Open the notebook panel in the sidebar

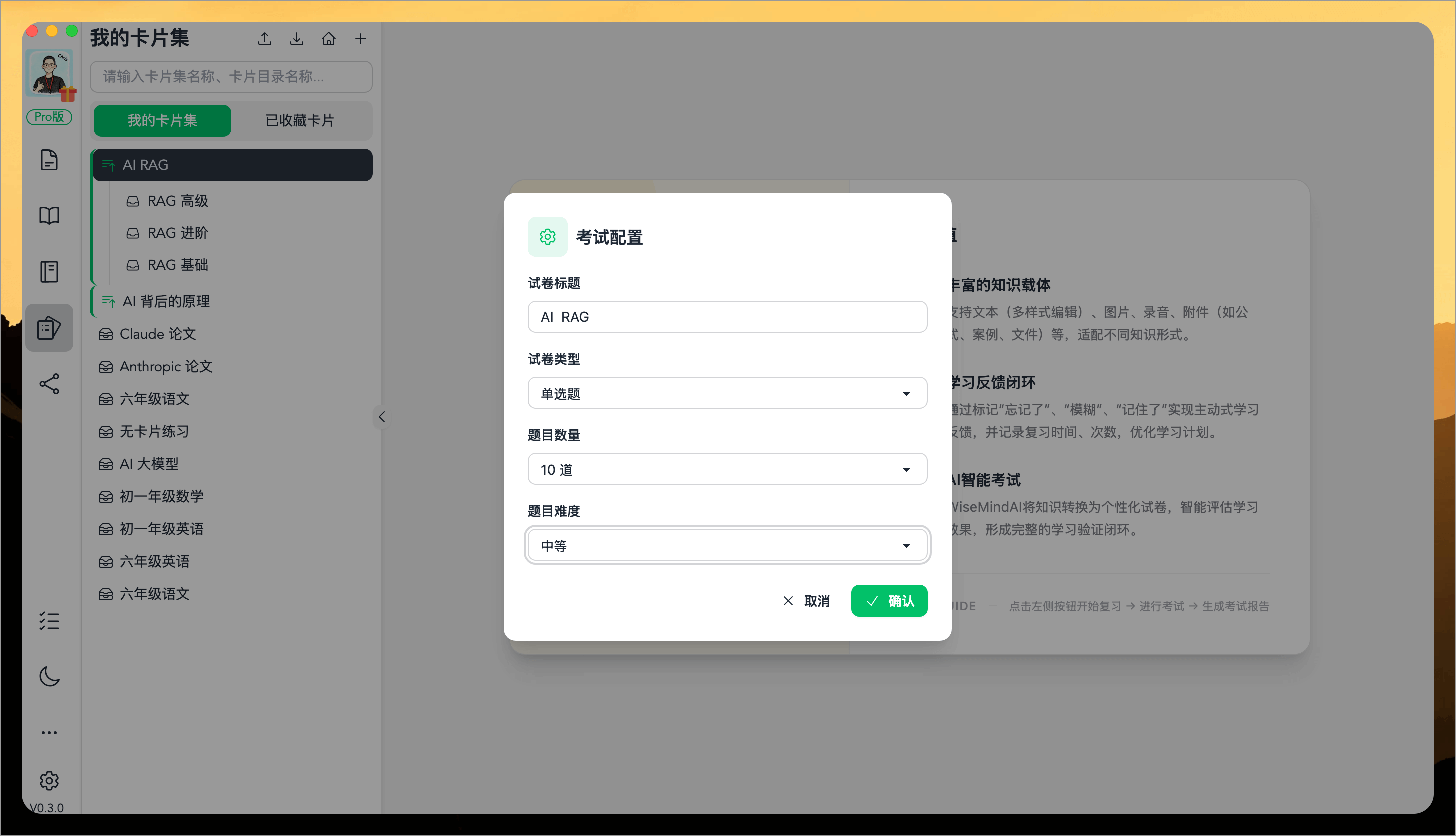point(49,271)
